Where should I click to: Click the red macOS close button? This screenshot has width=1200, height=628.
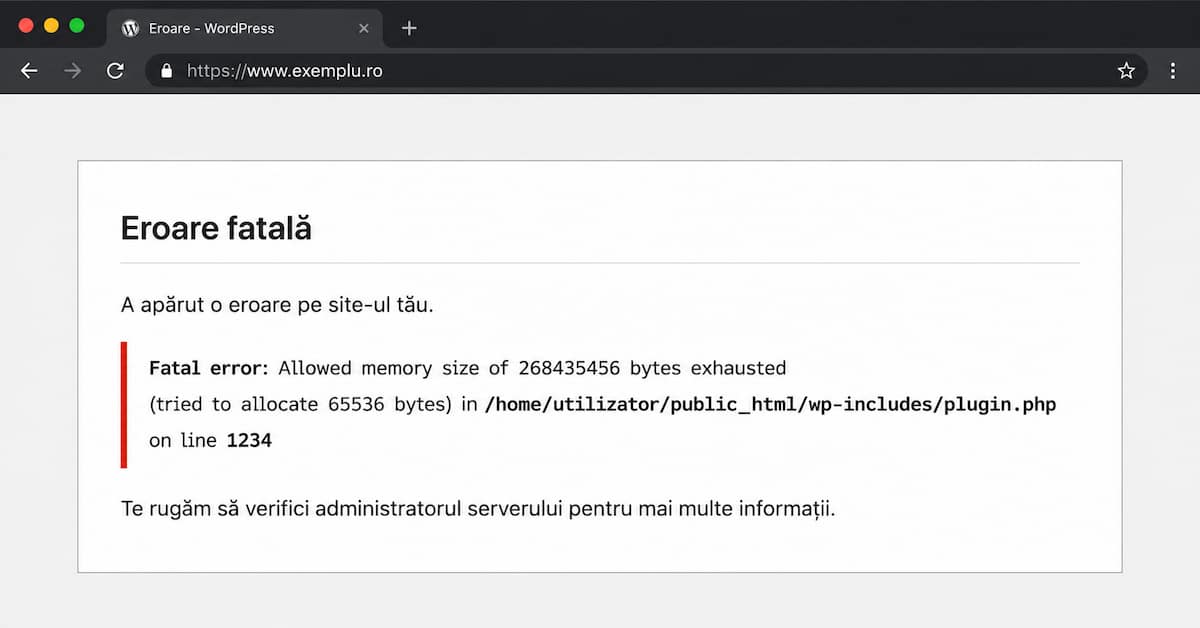(x=26, y=26)
